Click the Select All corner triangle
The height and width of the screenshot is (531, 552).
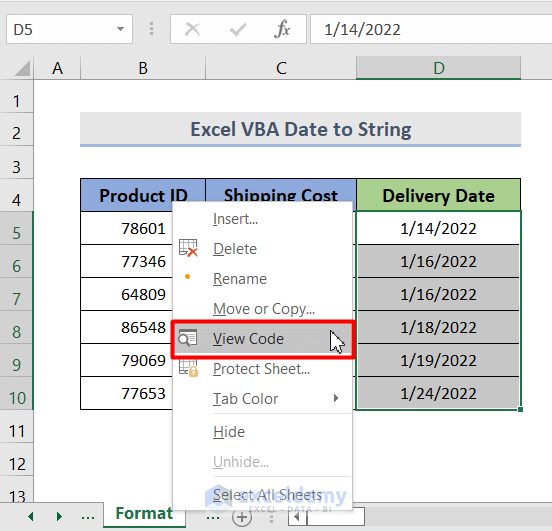[22, 68]
